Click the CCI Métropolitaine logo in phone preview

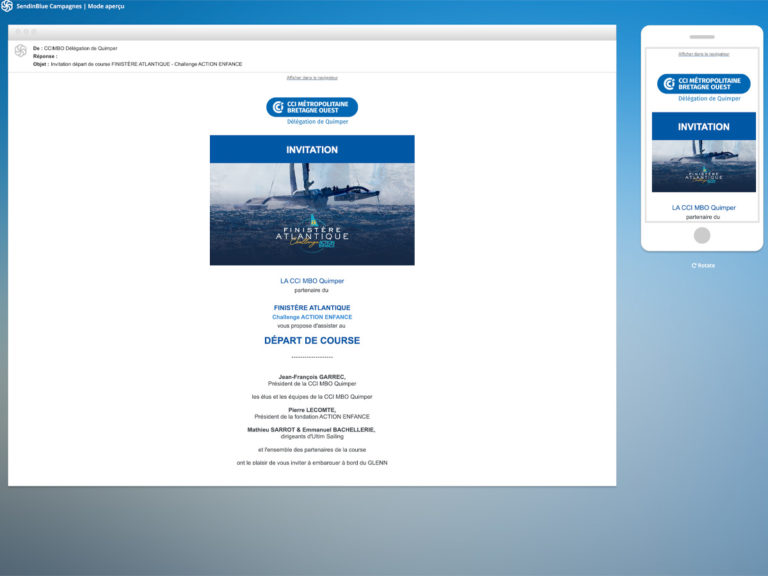coord(703,83)
